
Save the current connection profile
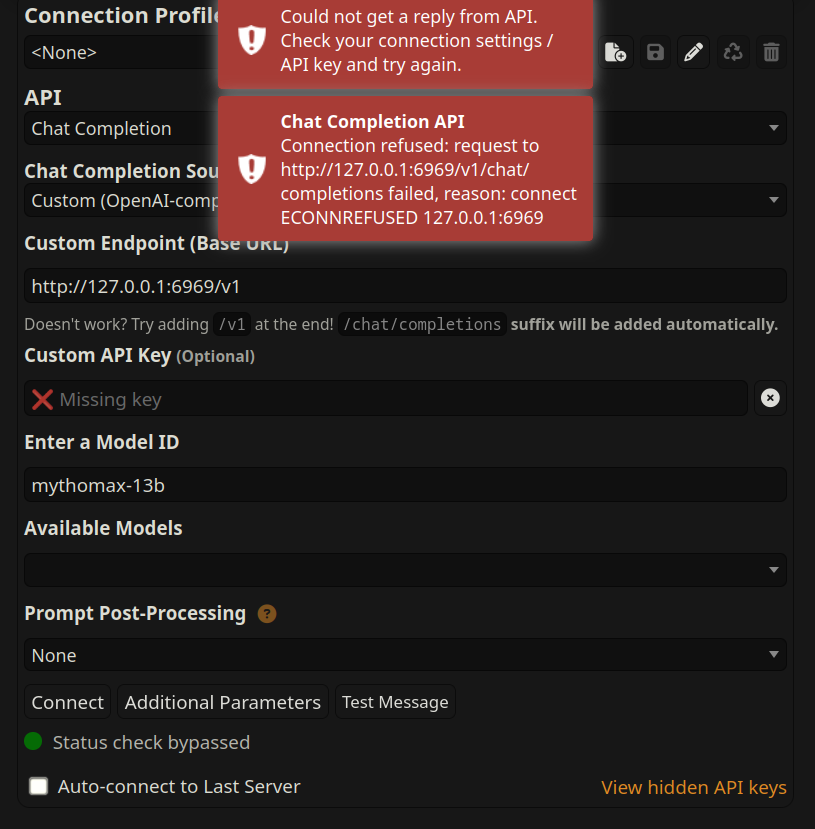pos(655,53)
